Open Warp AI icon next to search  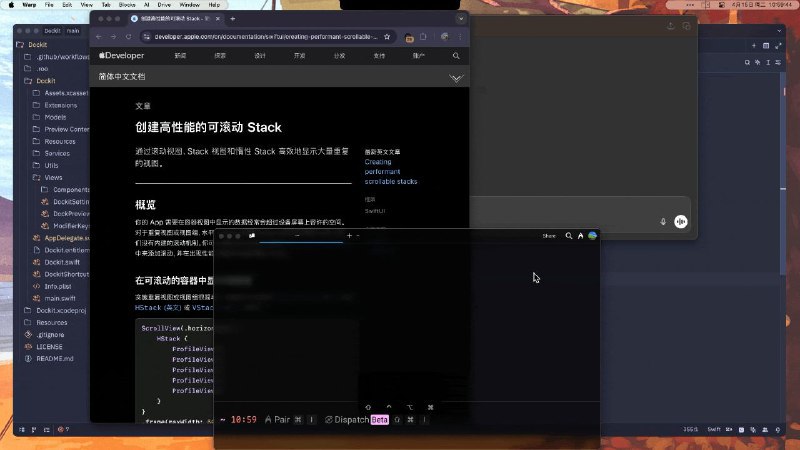click(580, 235)
